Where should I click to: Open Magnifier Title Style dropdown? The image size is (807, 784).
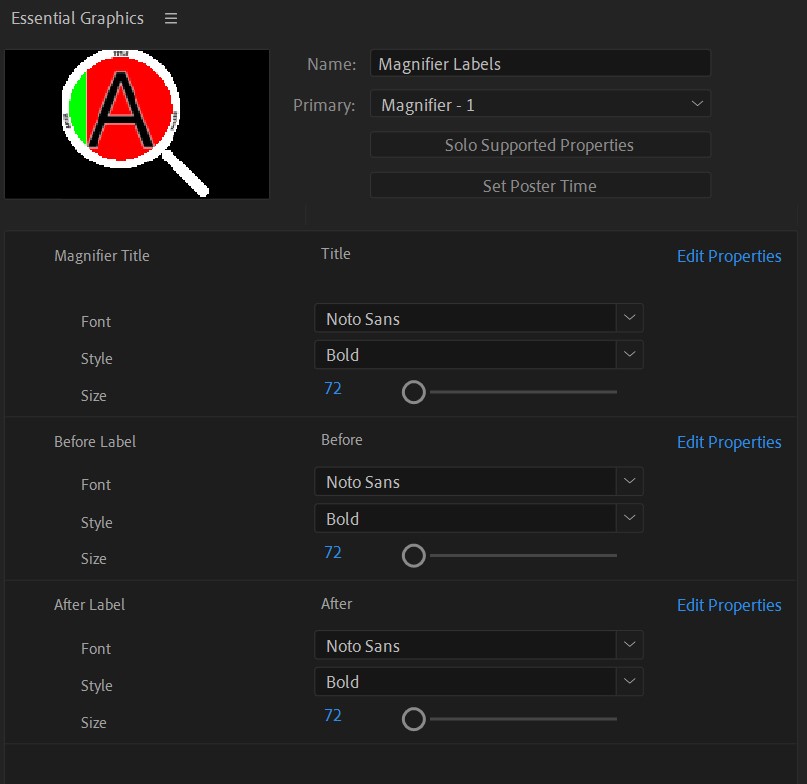point(478,355)
